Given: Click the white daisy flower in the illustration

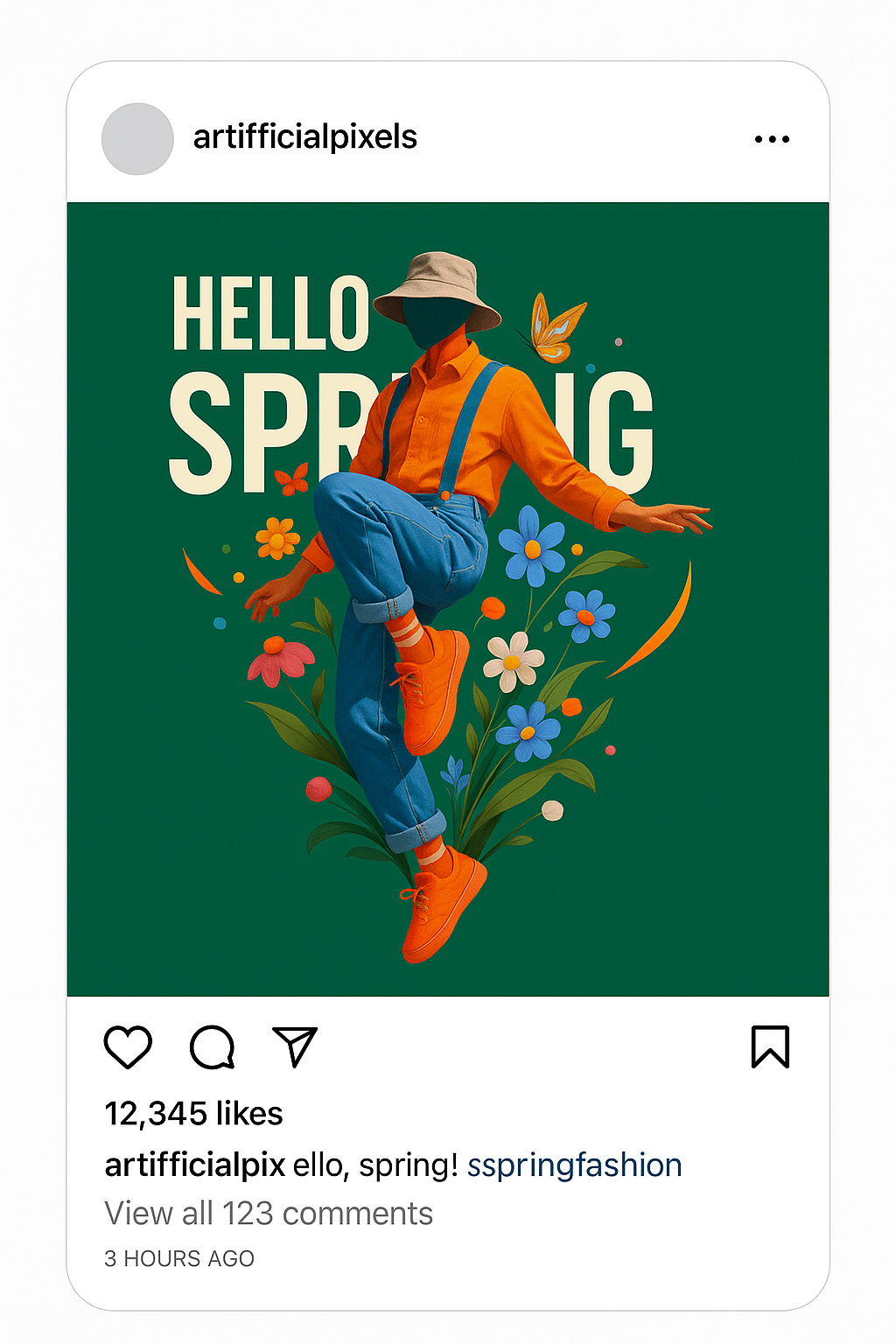Looking at the screenshot, I should [513, 661].
